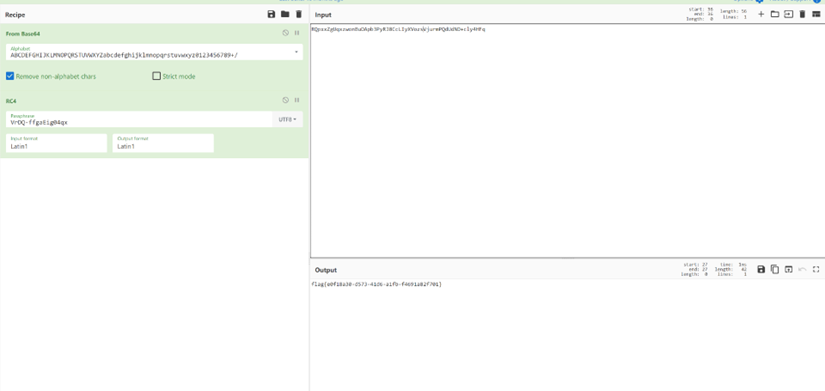
Task: Click the Output panel heading
Action: [326, 270]
